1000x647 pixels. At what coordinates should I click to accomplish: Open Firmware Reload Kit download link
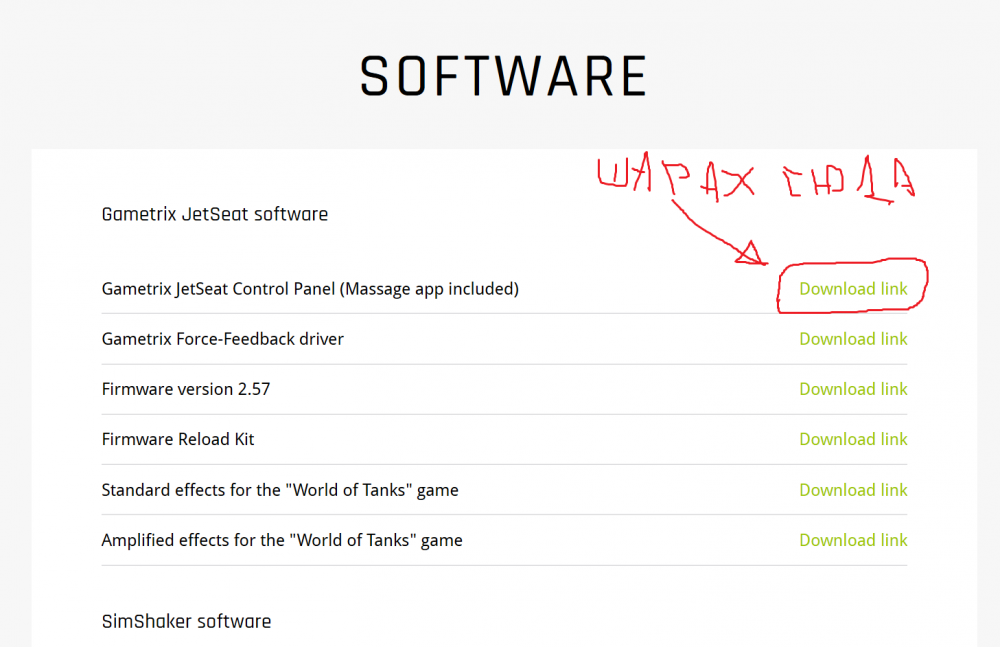pos(853,439)
